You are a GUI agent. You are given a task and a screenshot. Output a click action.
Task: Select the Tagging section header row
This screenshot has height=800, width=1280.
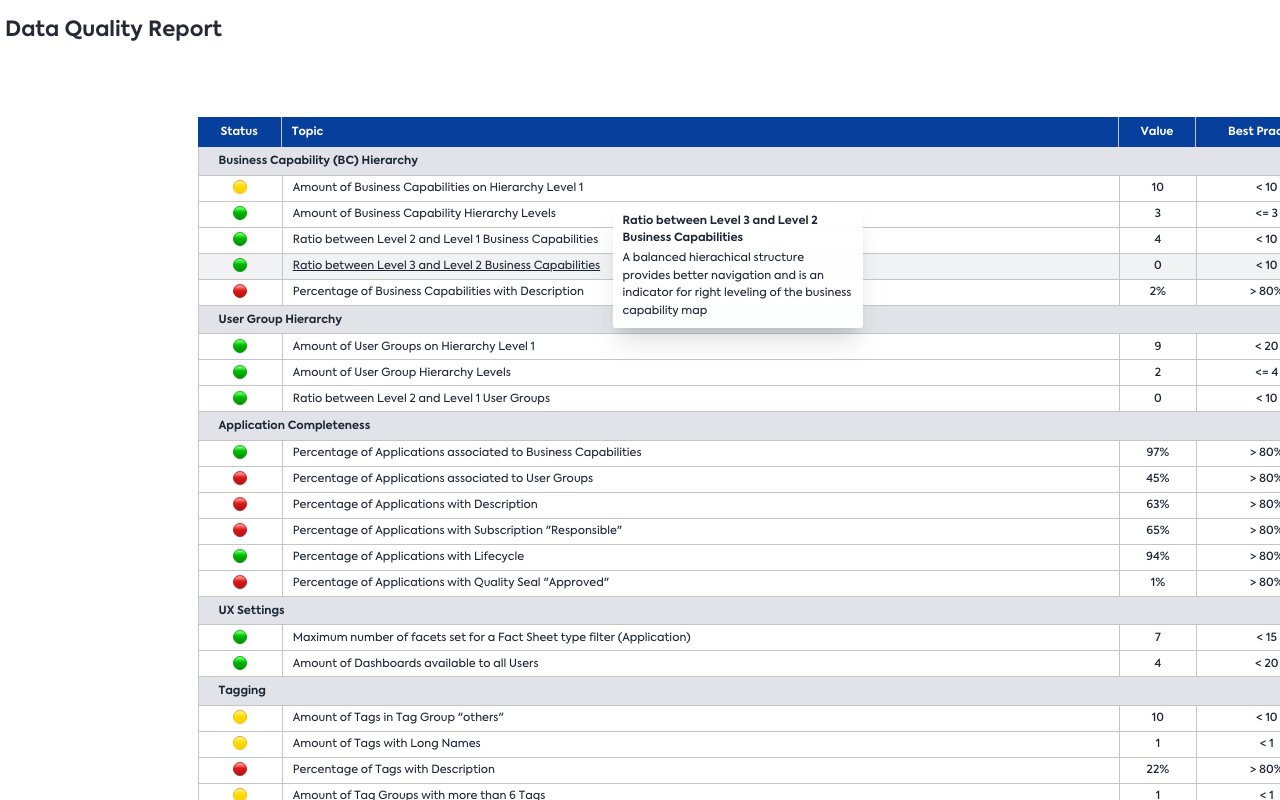(739, 690)
